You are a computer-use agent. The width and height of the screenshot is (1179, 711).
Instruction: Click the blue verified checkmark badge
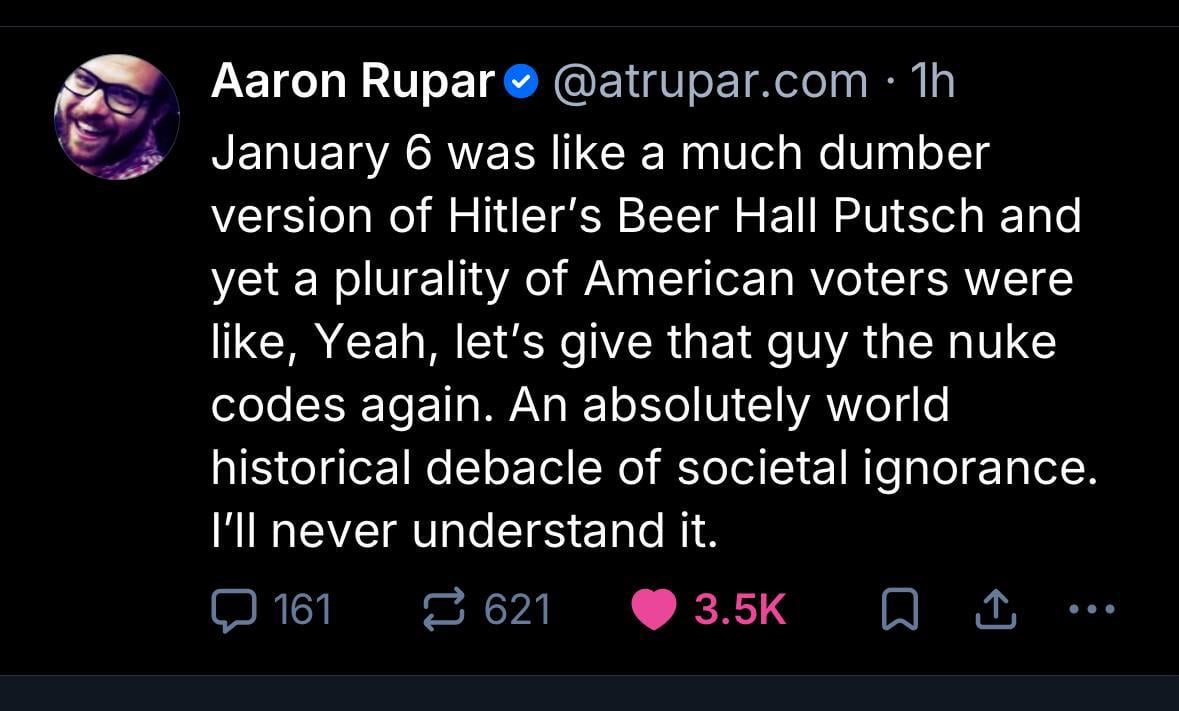point(520,83)
